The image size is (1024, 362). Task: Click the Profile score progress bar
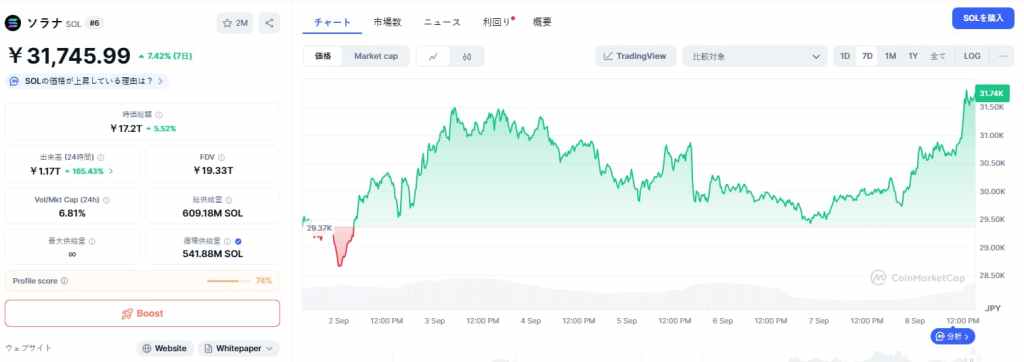(228, 281)
